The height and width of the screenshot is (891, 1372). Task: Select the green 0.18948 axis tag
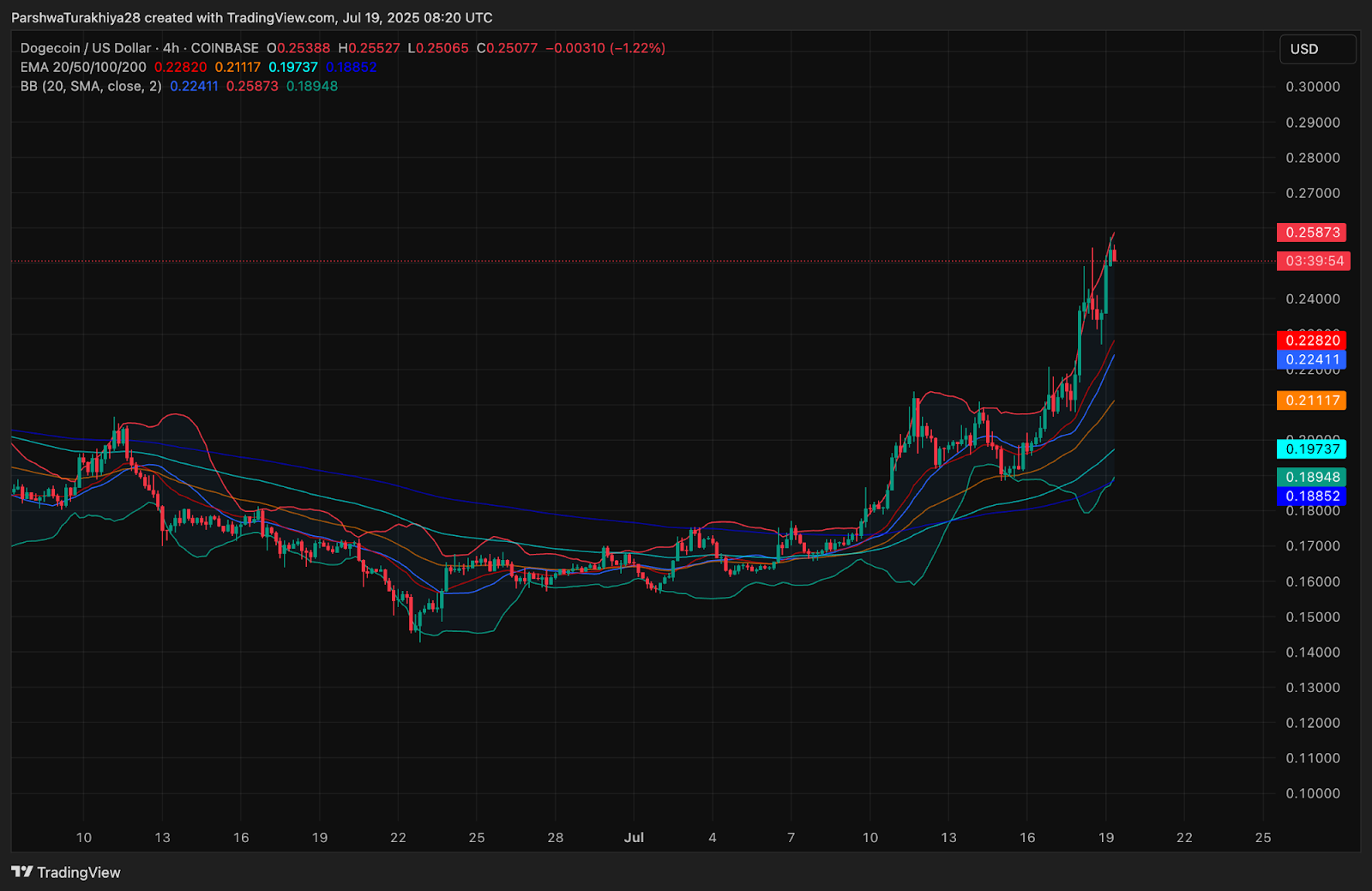[1312, 477]
